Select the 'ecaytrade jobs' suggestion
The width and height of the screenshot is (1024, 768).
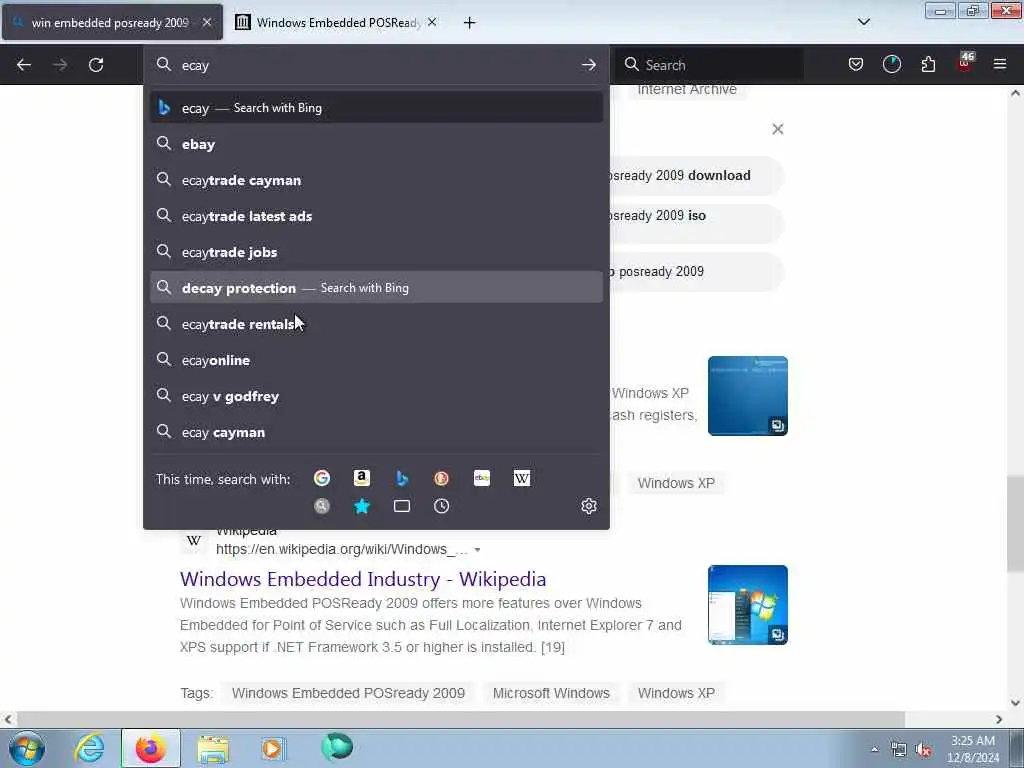[376, 251]
